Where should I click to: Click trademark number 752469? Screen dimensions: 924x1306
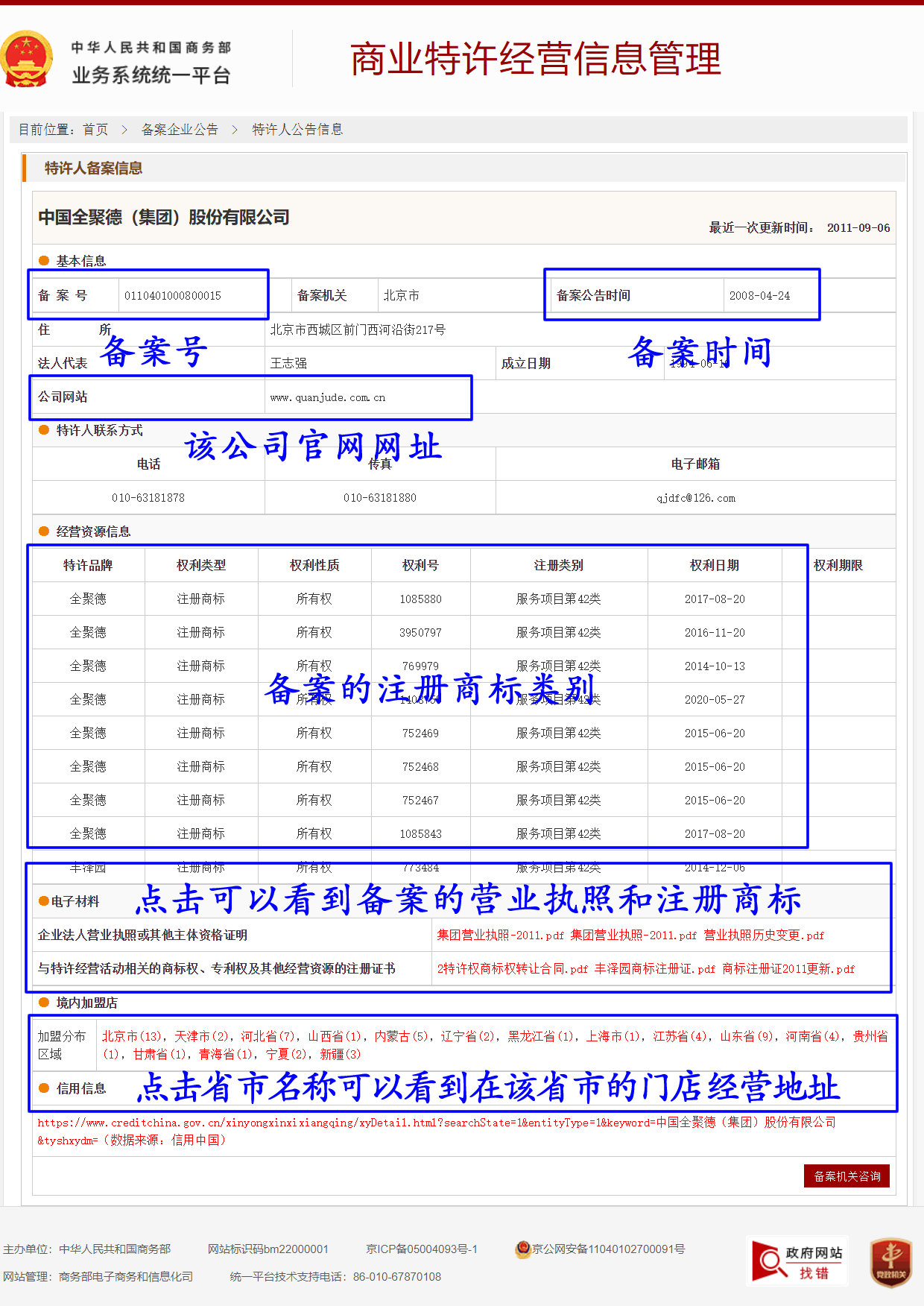(x=421, y=734)
